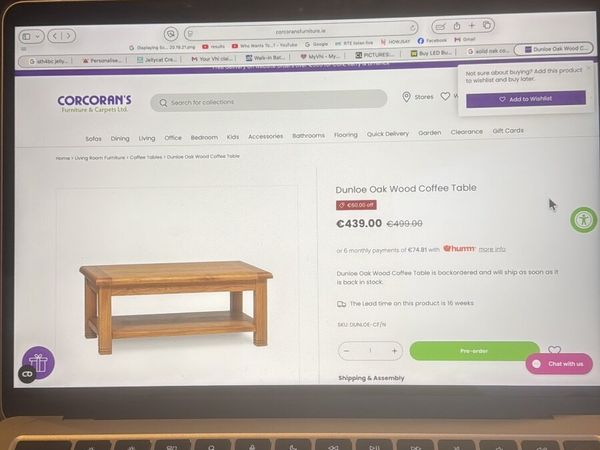Click the Safari share icon
This screenshot has width=600, height=450.
[x=457, y=26]
